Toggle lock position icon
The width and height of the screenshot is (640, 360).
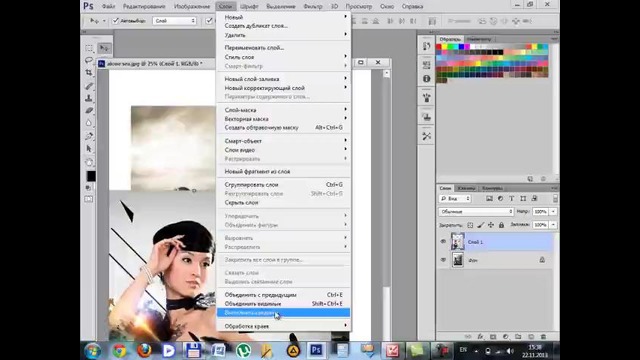tap(491, 225)
